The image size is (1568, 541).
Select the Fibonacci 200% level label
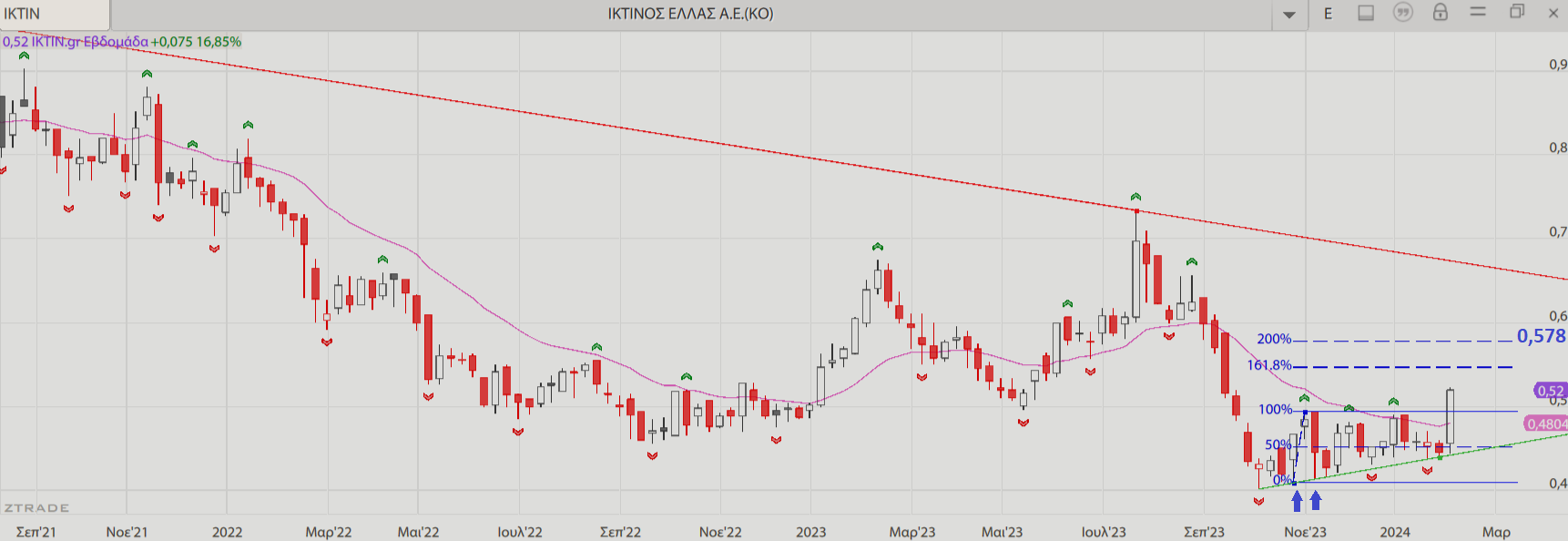coord(1274,339)
